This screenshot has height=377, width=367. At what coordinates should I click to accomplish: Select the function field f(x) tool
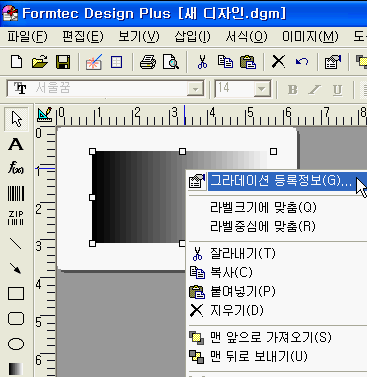pyautogui.click(x=16, y=168)
